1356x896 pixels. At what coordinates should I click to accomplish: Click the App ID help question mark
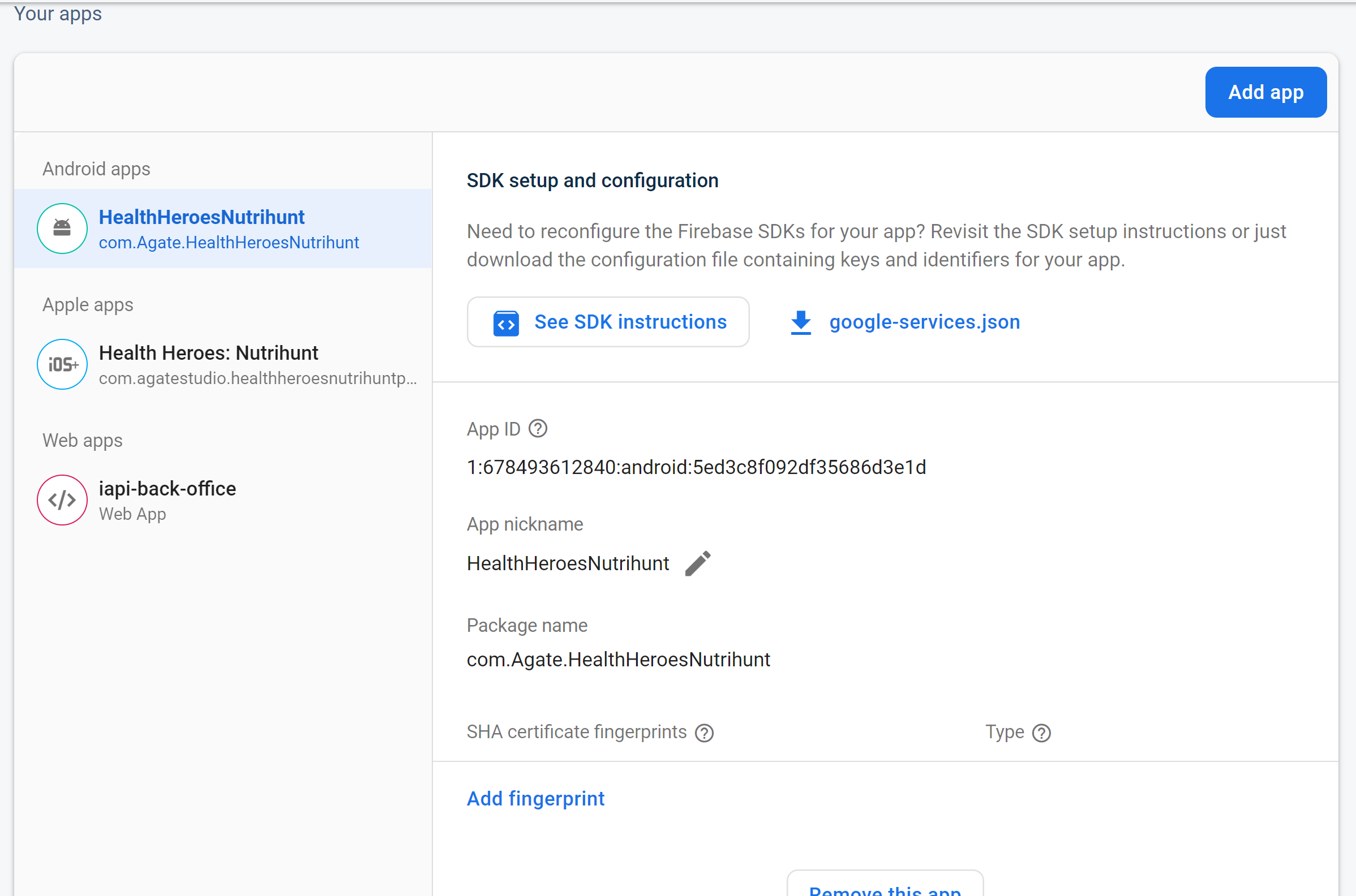538,429
